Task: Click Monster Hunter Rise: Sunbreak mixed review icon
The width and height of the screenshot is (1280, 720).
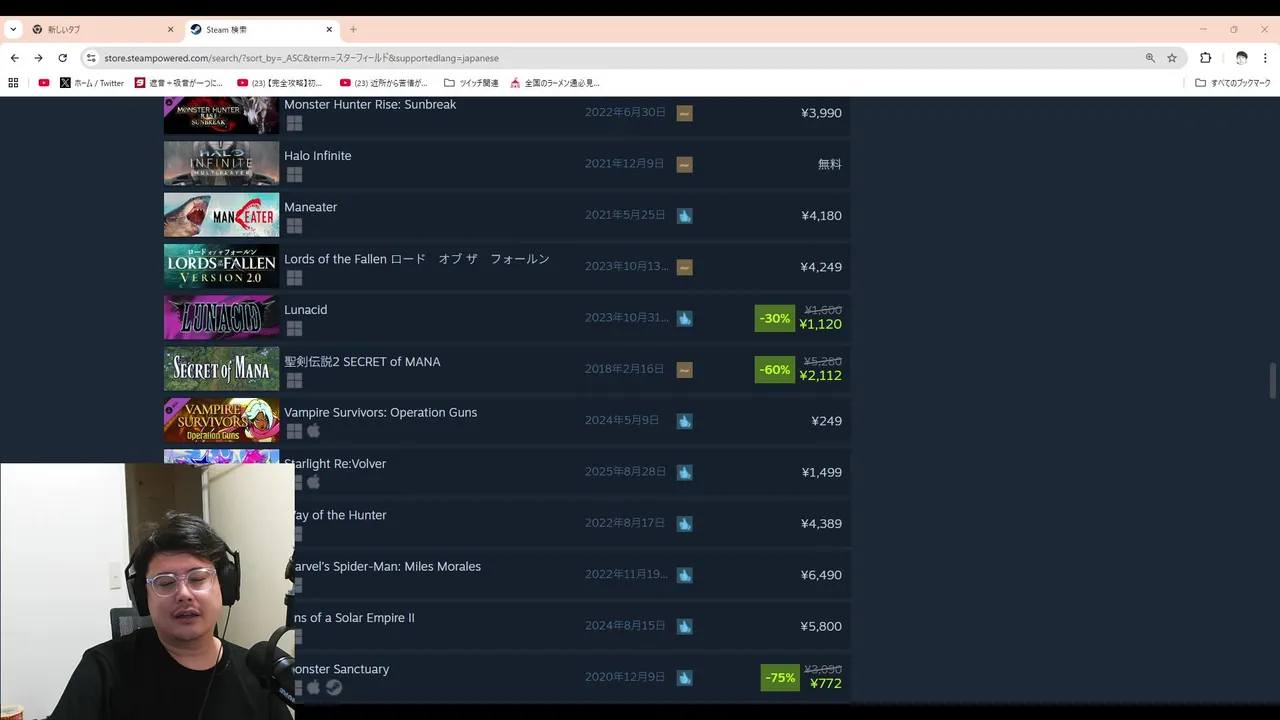Action: [x=684, y=113]
